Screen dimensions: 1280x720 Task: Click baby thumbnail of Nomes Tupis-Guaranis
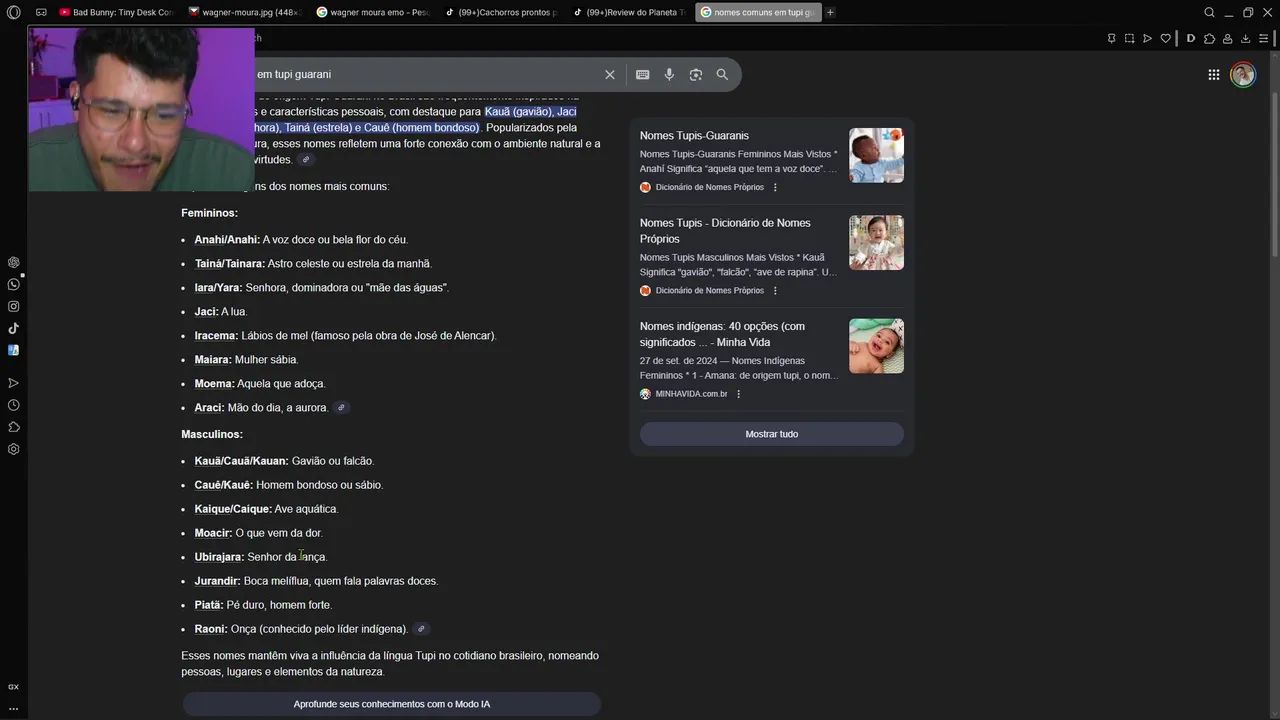[x=876, y=155]
